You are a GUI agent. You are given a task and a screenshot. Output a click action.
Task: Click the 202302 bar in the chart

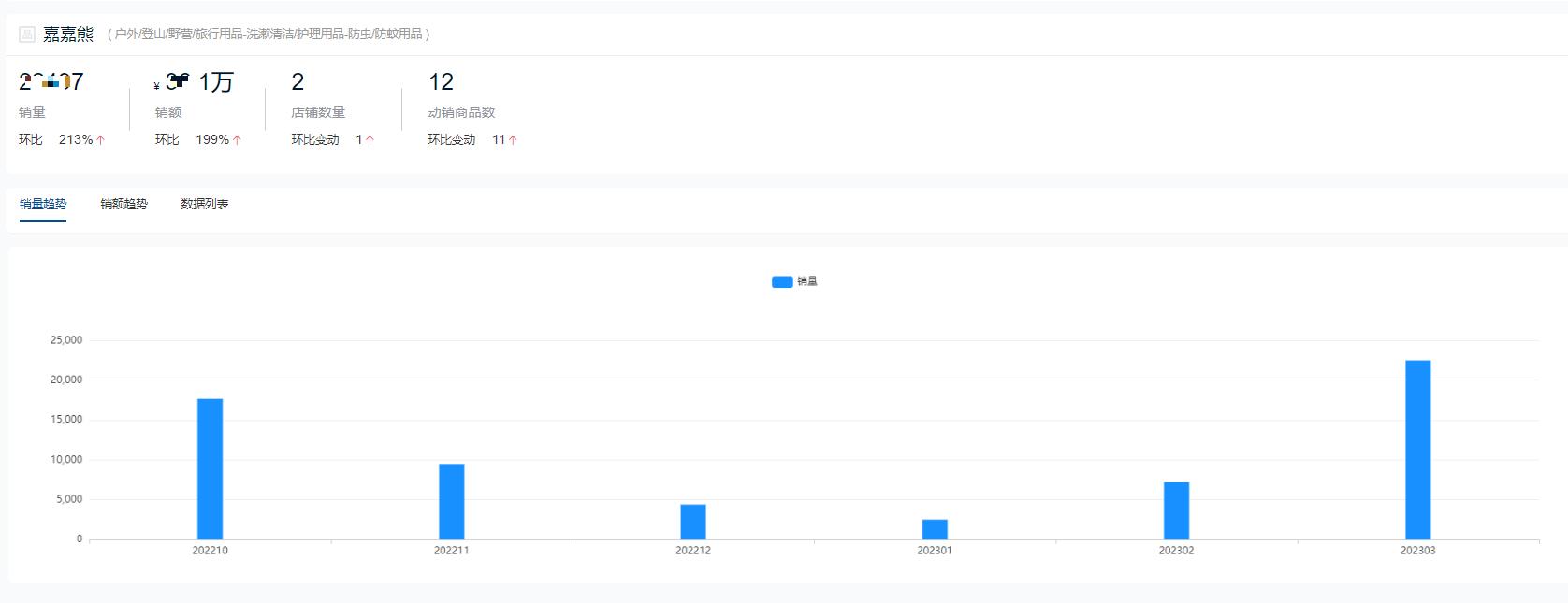[x=1176, y=510]
